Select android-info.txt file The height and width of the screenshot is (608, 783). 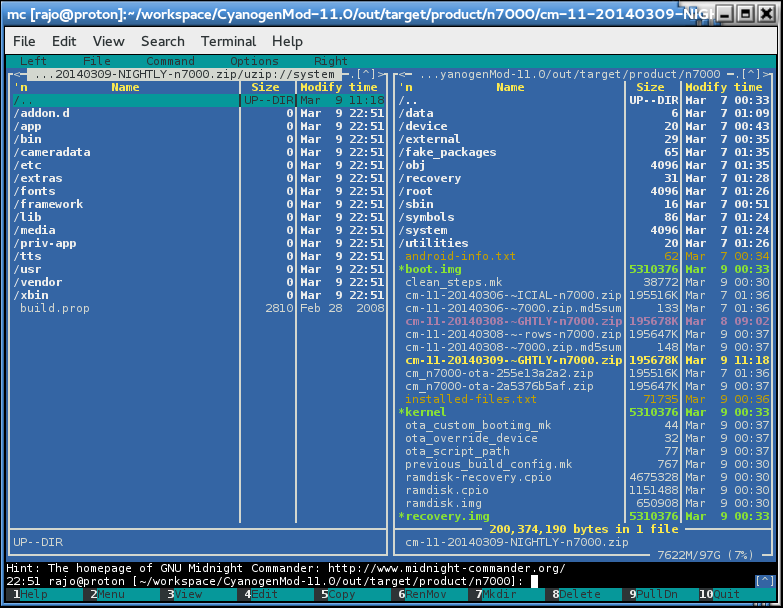click(584, 256)
